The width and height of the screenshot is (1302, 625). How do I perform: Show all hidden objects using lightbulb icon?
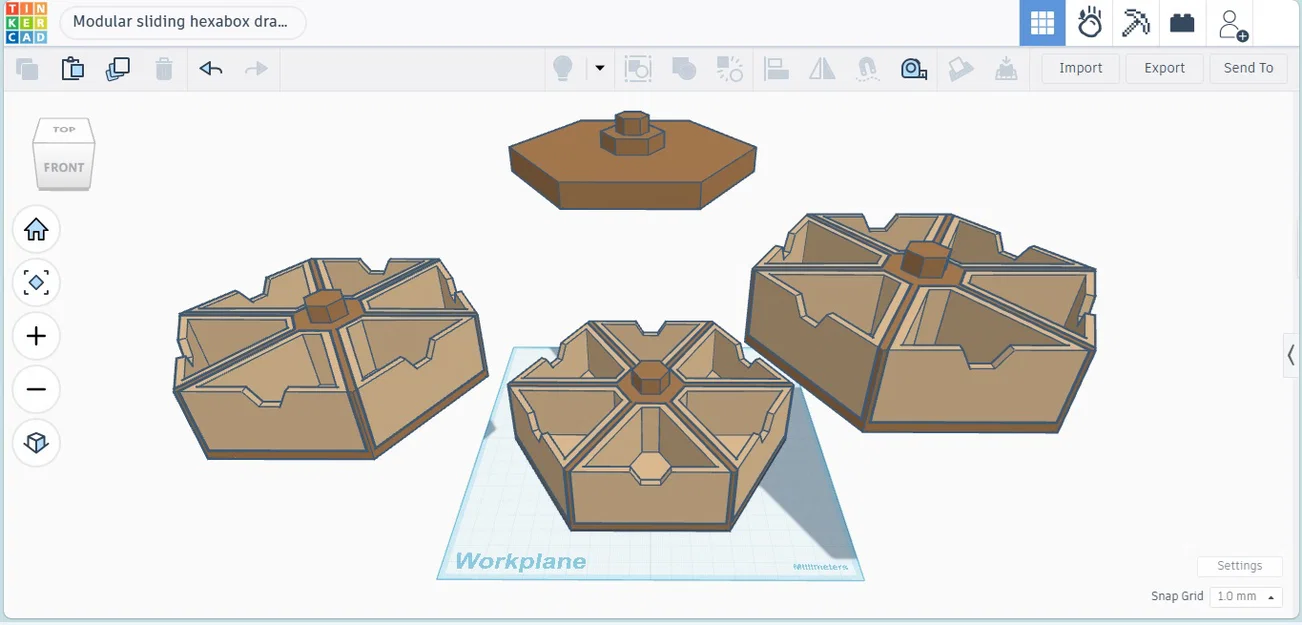click(x=563, y=68)
